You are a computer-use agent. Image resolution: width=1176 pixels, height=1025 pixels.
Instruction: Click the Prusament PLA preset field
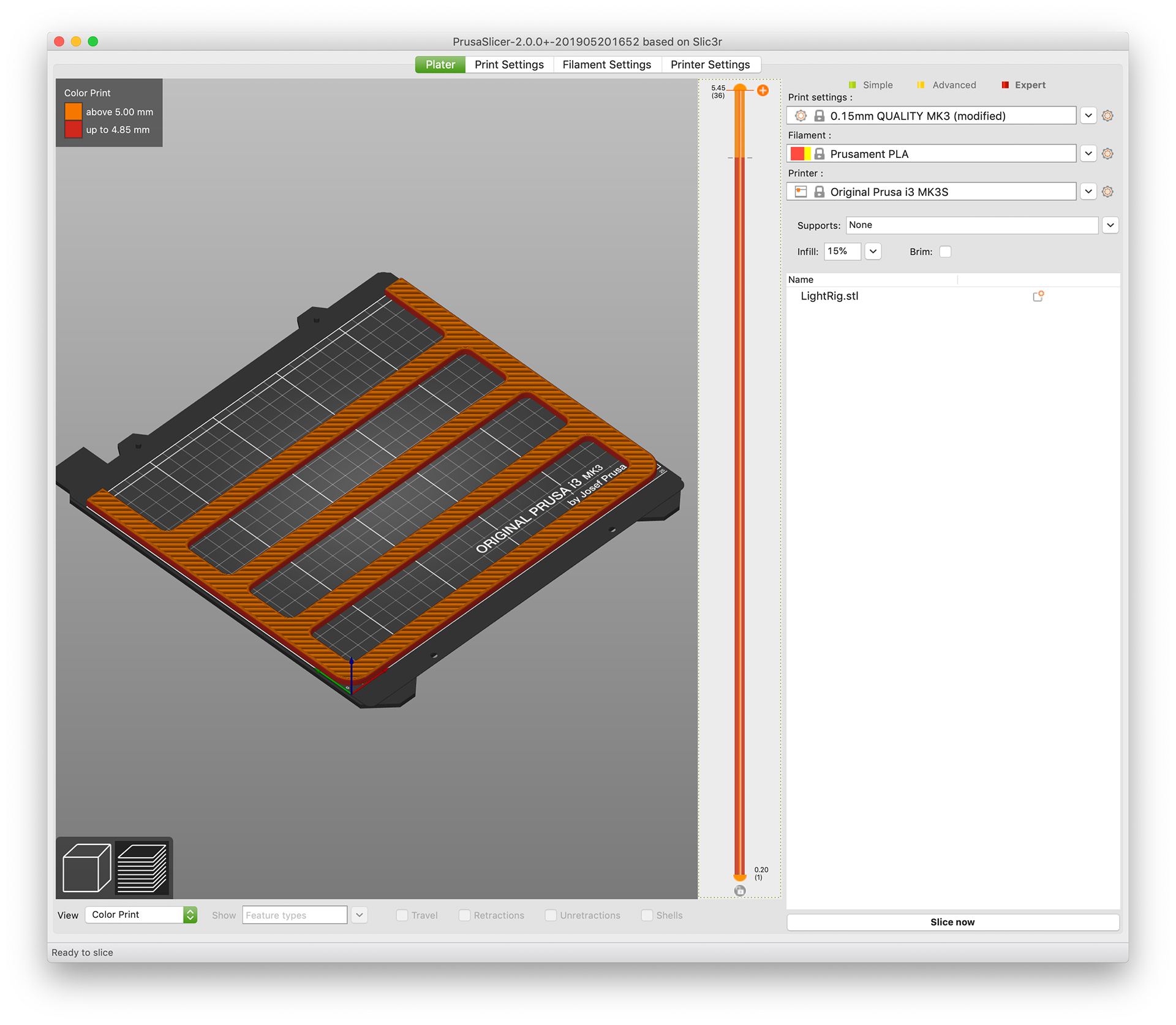(x=931, y=154)
